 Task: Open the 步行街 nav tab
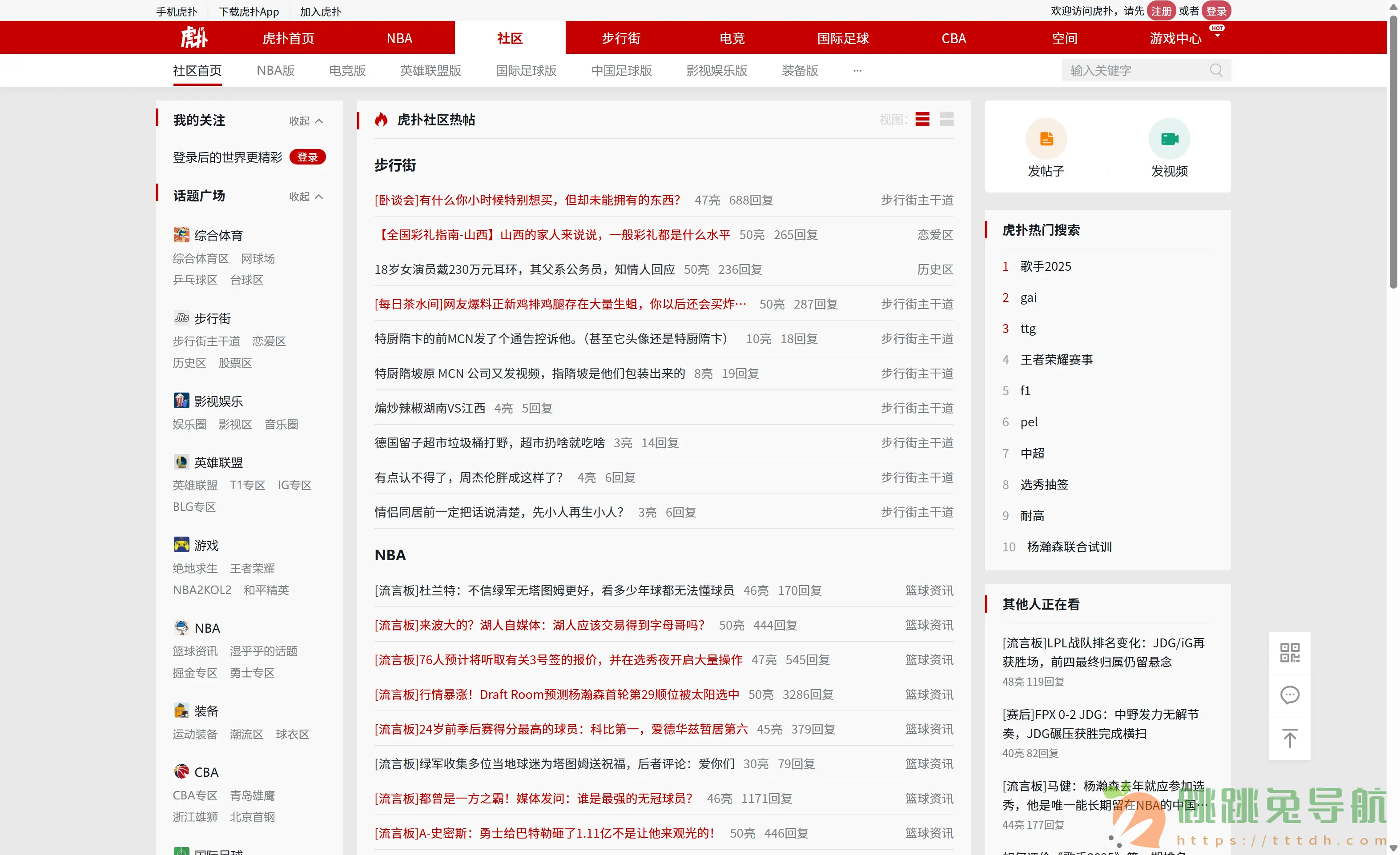[x=621, y=38]
